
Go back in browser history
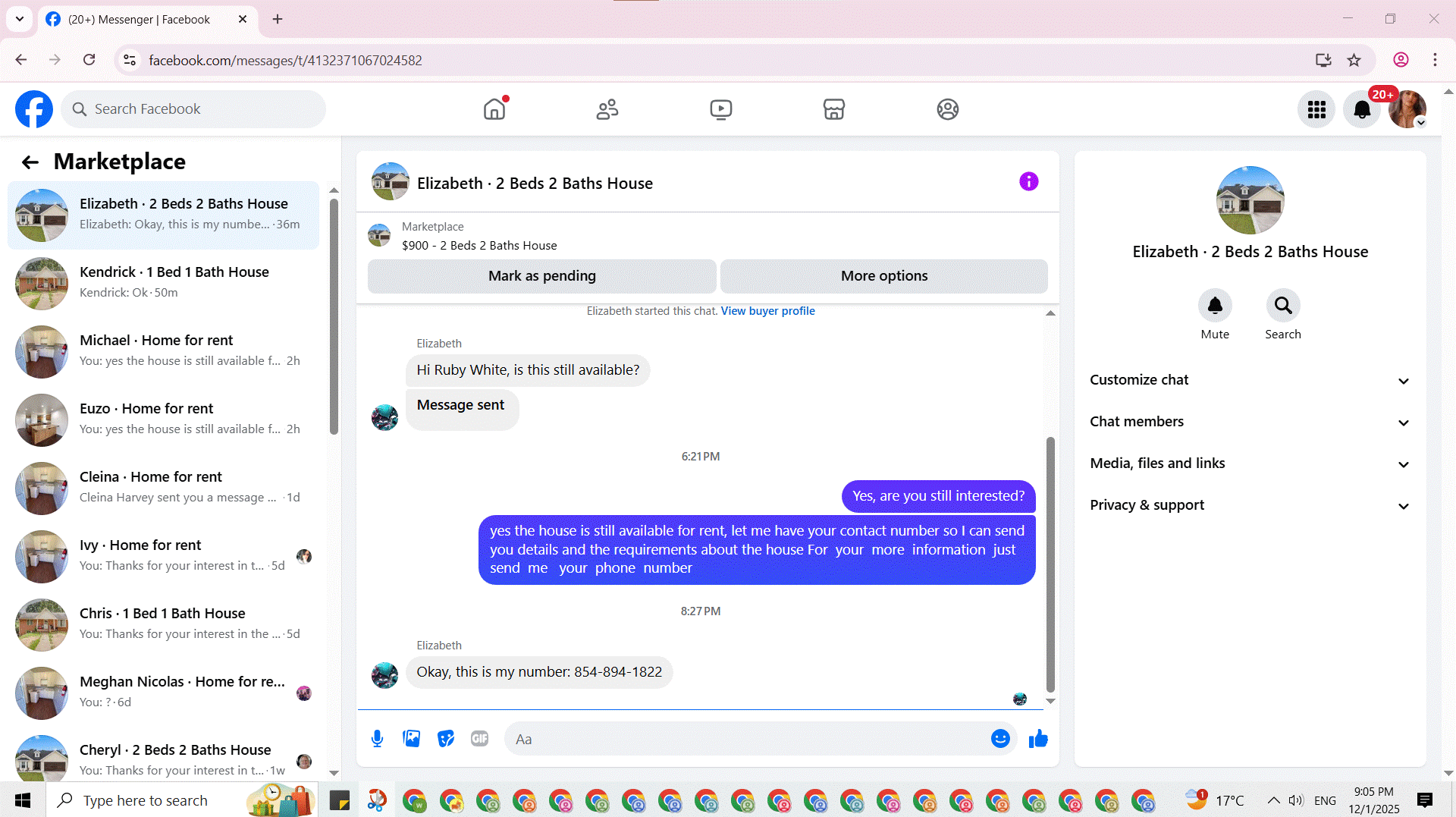click(21, 60)
